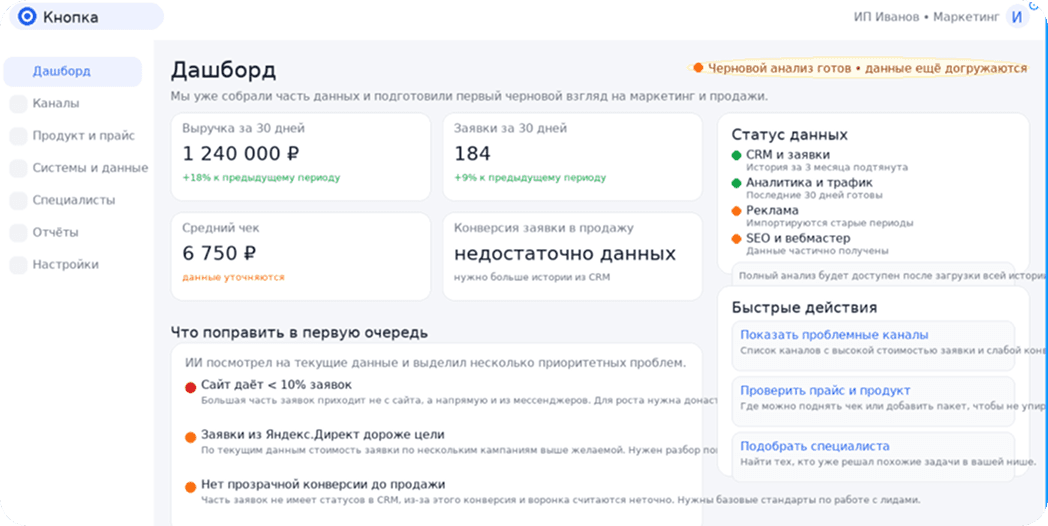Viewport: 1048px width, 526px height.
Task: Click ИП Иванов • Маркетинг account label
Action: coord(926,17)
